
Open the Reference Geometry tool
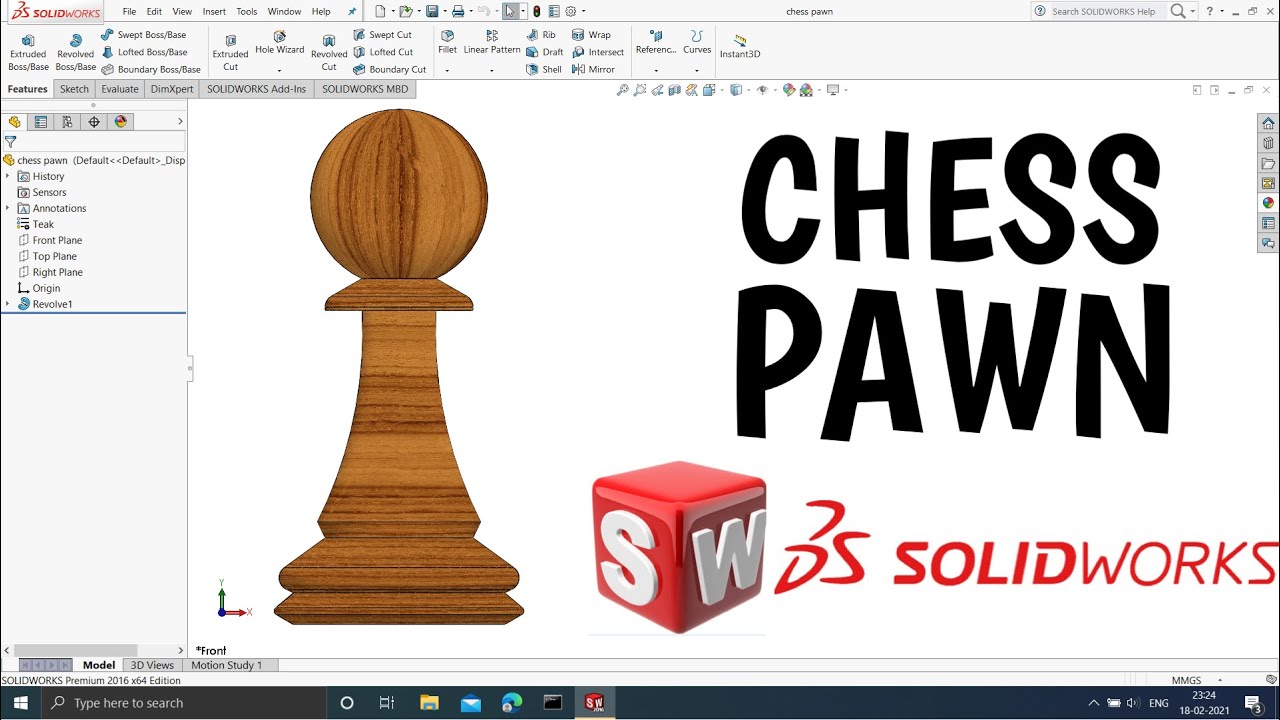(656, 43)
